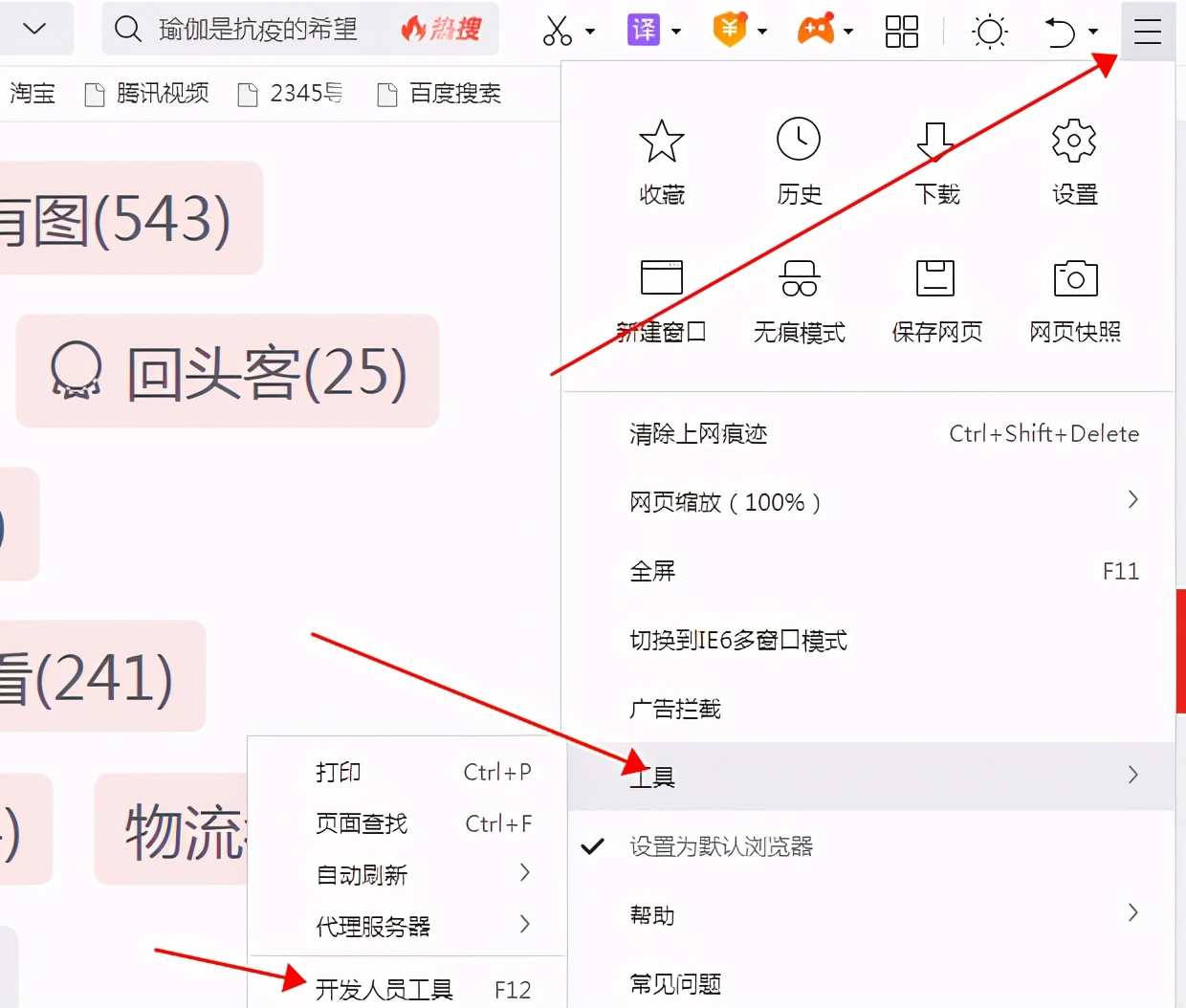
Task: Click the apps grid icon
Action: click(x=901, y=32)
